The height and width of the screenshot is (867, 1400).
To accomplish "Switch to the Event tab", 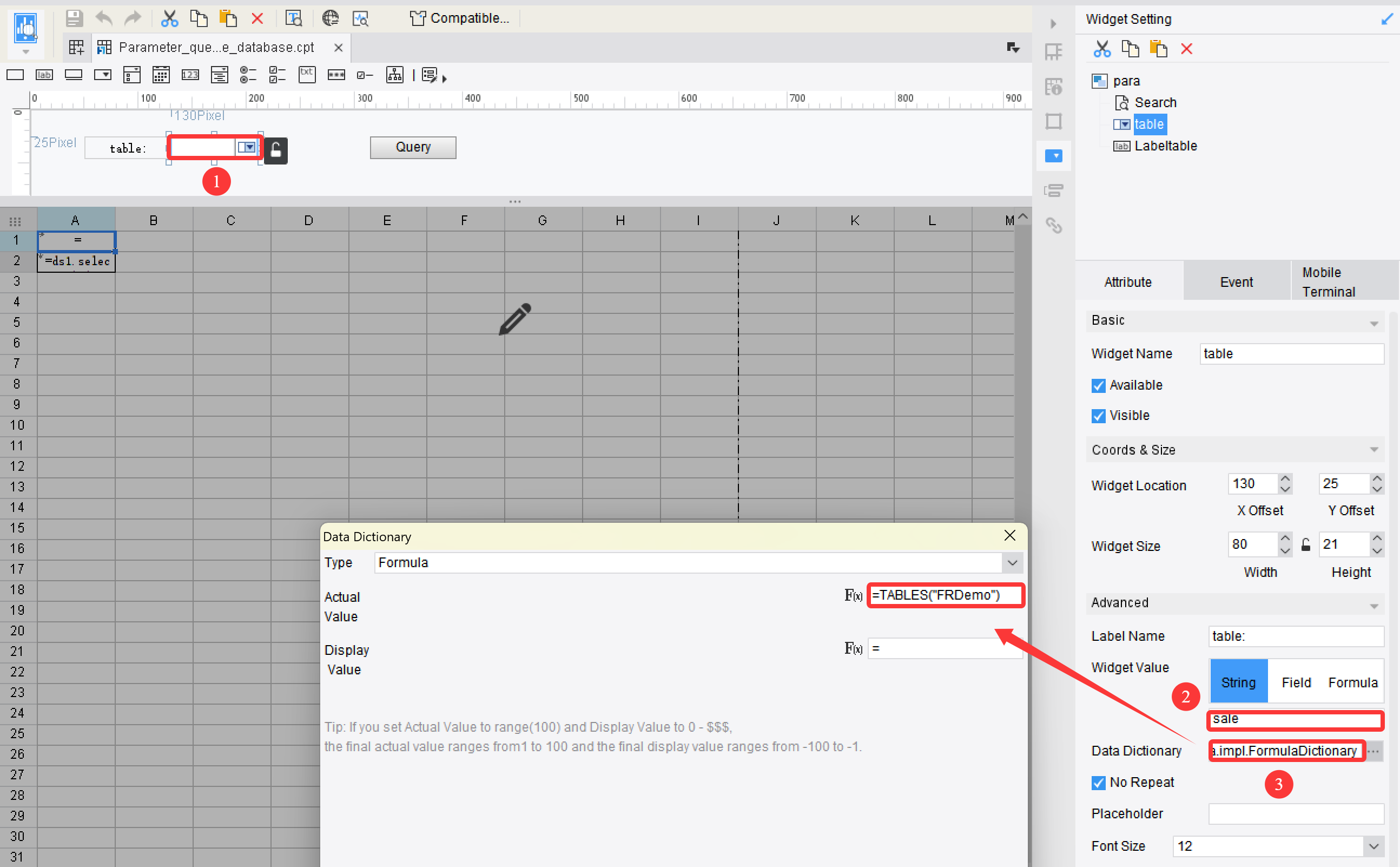I will 1236,281.
